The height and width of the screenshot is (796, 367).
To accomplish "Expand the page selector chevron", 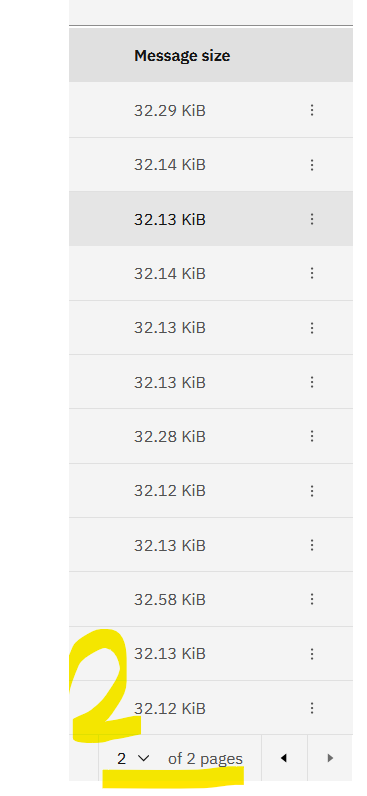I will pyautogui.click(x=144, y=758).
